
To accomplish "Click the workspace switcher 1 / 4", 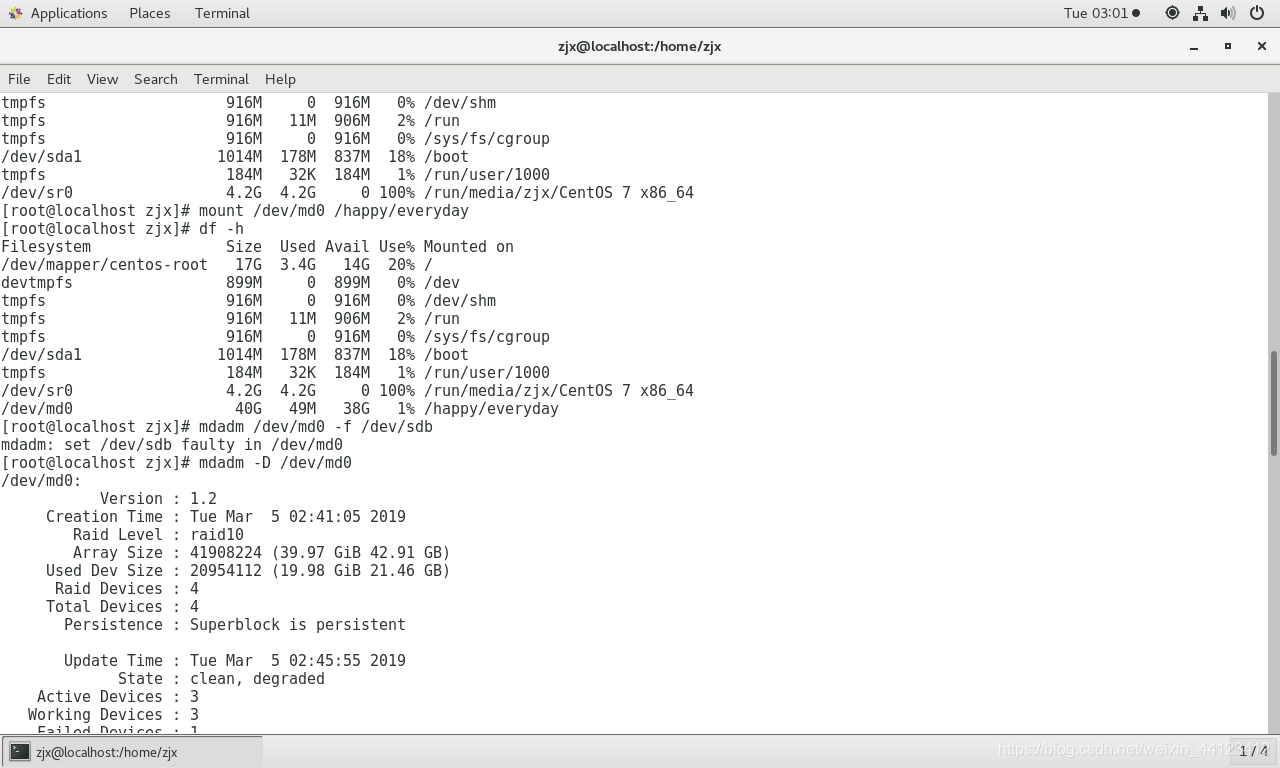I will point(1254,751).
